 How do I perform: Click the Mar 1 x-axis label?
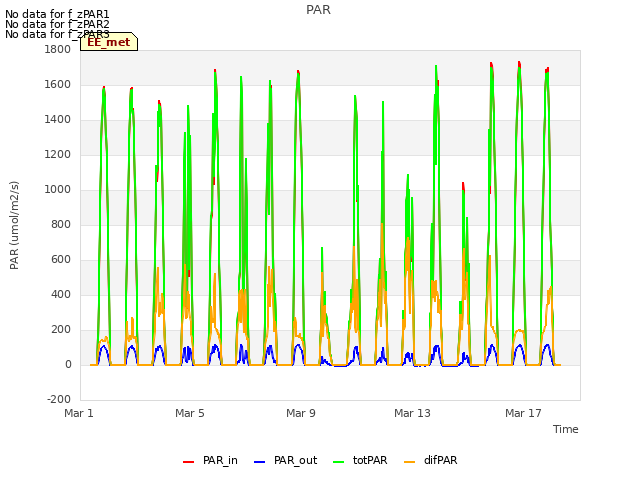click(x=79, y=413)
